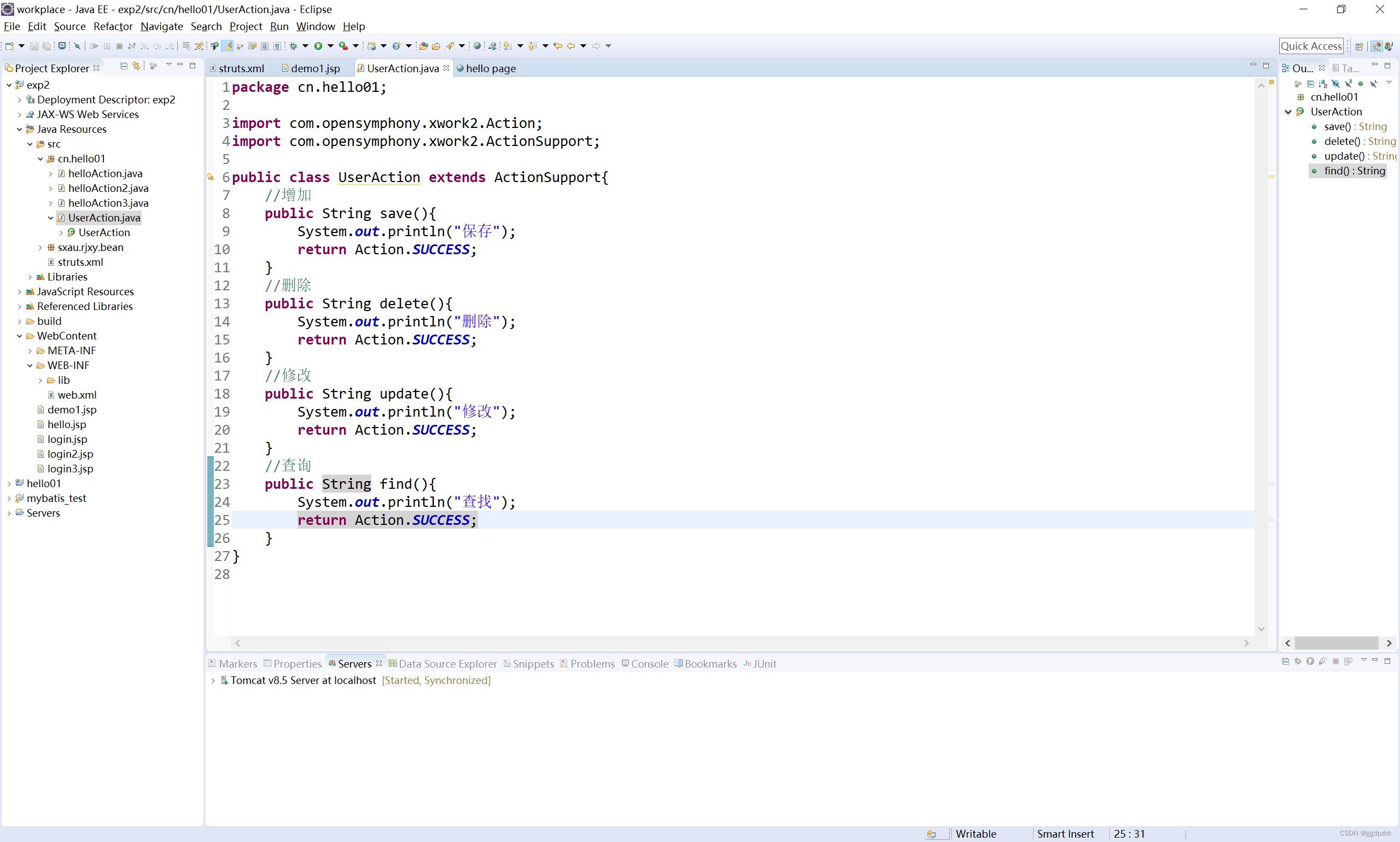The width and height of the screenshot is (1400, 842).
Task: Expand helloAction.java in Project Explorer
Action: click(50, 174)
